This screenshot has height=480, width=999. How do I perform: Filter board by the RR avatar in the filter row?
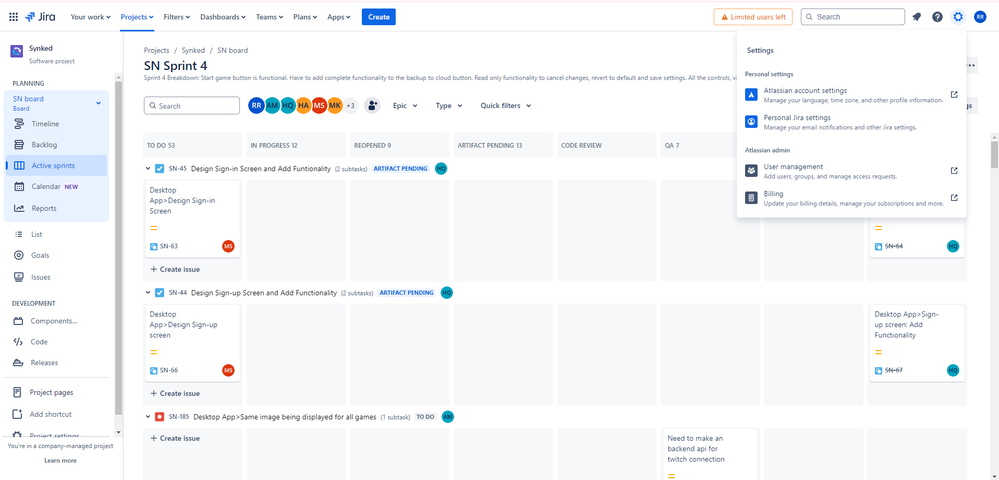click(256, 106)
